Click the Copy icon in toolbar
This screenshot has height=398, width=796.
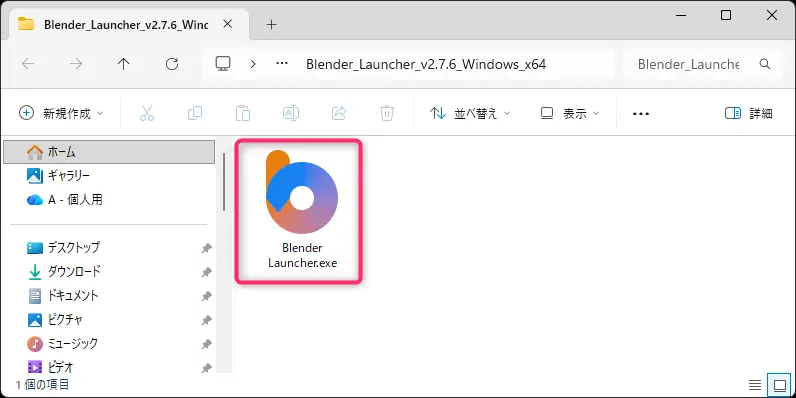[x=195, y=113]
